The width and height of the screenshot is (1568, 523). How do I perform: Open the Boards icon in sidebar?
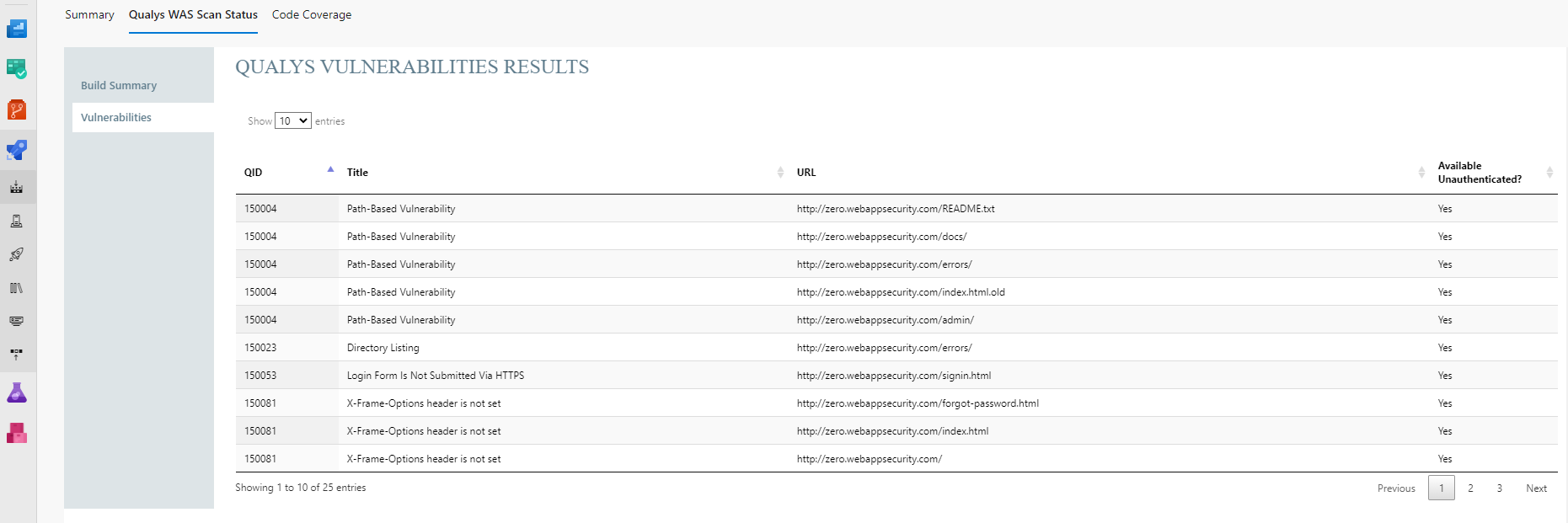(17, 69)
